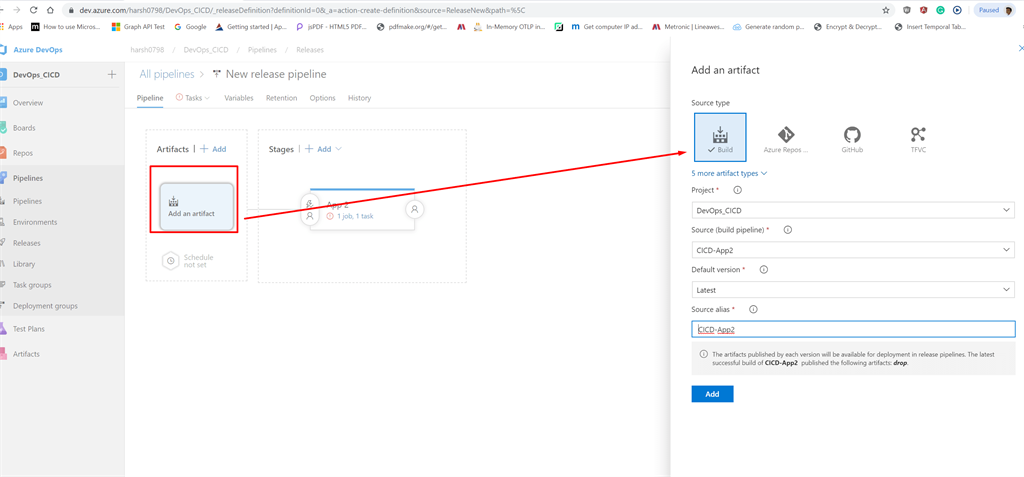Open the Paused profile button
This screenshot has width=1024, height=477.
click(995, 10)
